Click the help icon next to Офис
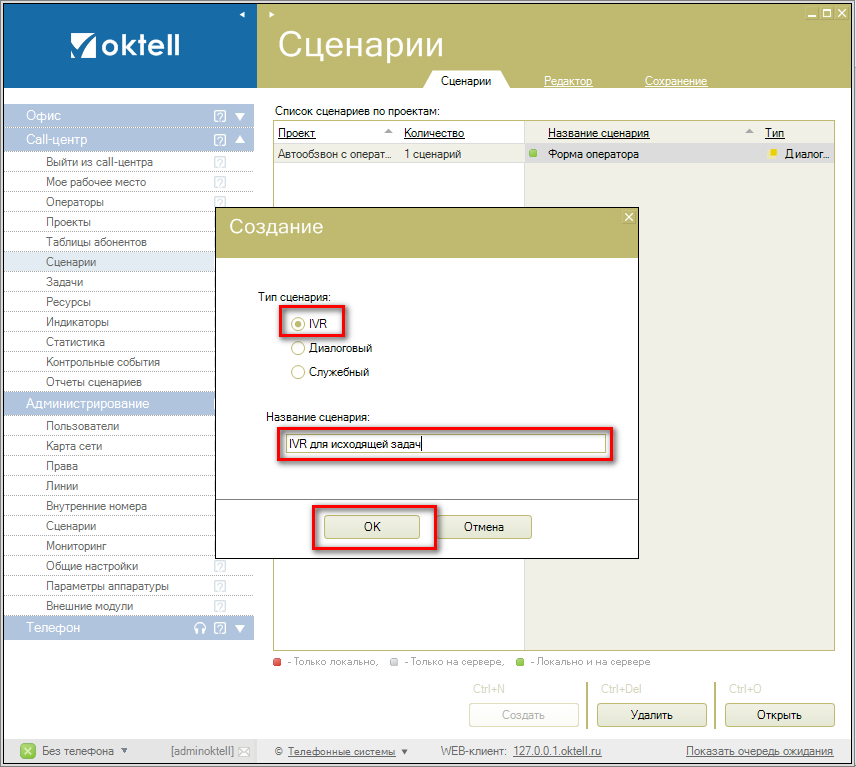The height and width of the screenshot is (767, 856). 220,116
